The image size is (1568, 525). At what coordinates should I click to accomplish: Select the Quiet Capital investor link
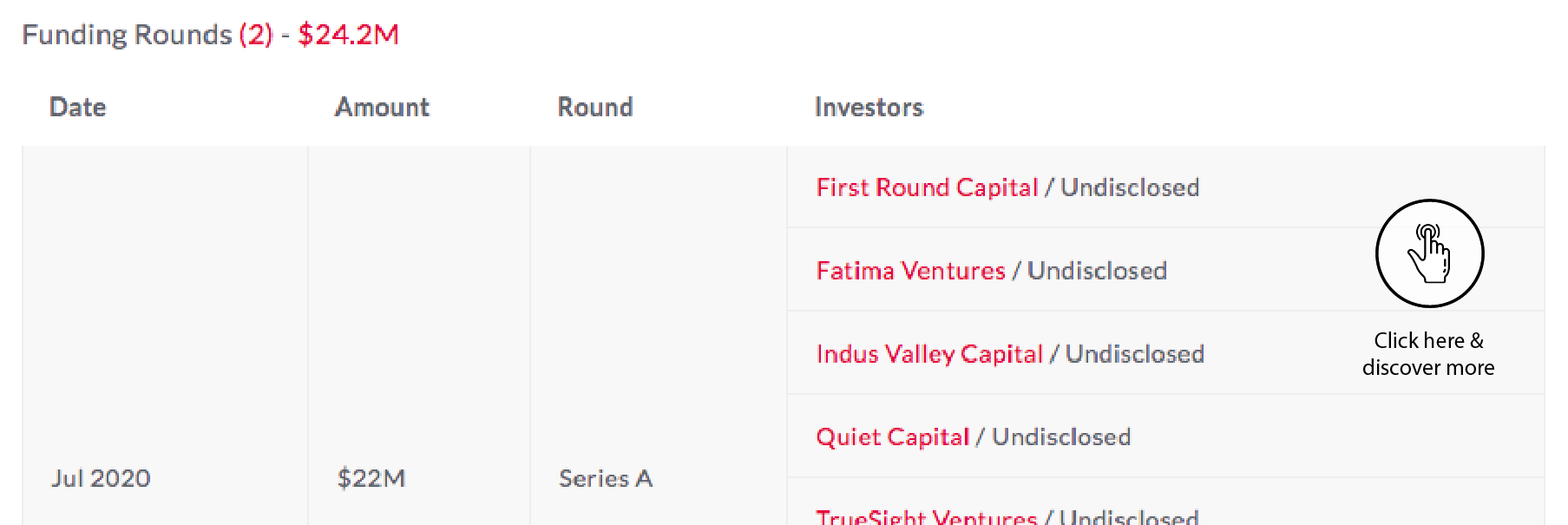point(892,436)
